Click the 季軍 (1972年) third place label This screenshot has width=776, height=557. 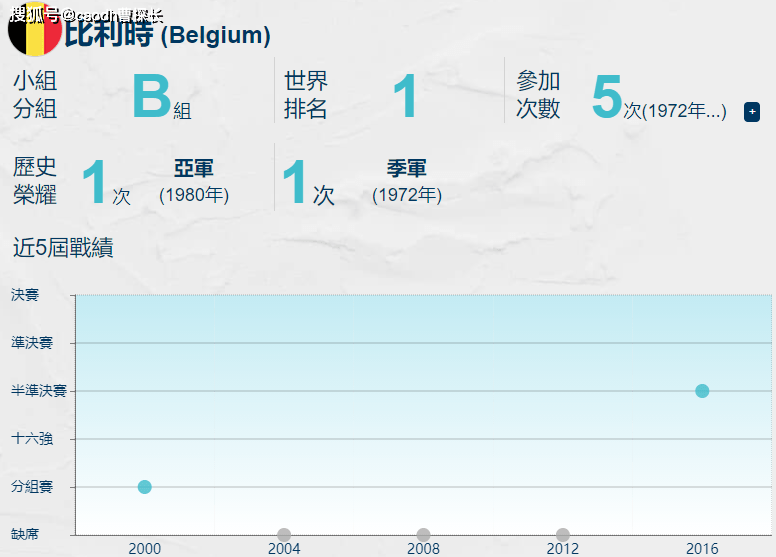click(x=407, y=182)
